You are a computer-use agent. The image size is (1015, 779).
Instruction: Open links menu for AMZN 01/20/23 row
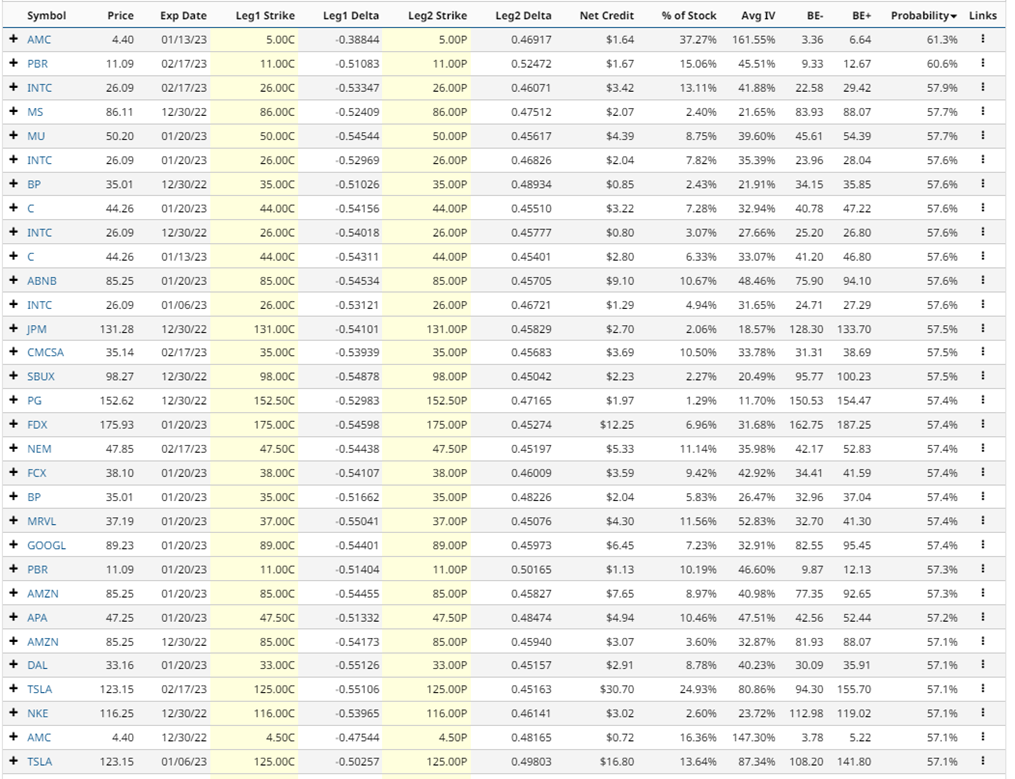point(983,593)
